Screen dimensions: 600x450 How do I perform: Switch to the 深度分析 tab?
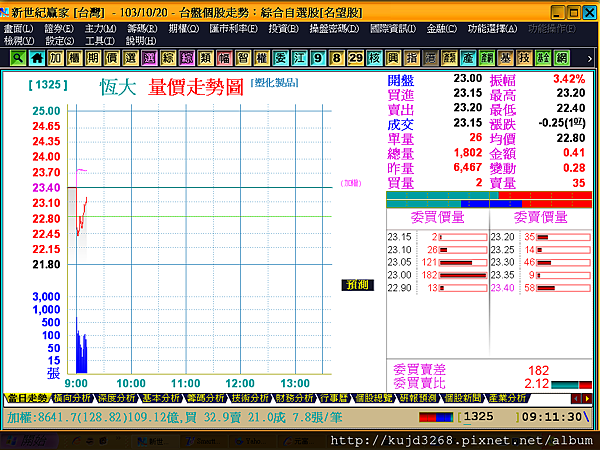(116, 398)
